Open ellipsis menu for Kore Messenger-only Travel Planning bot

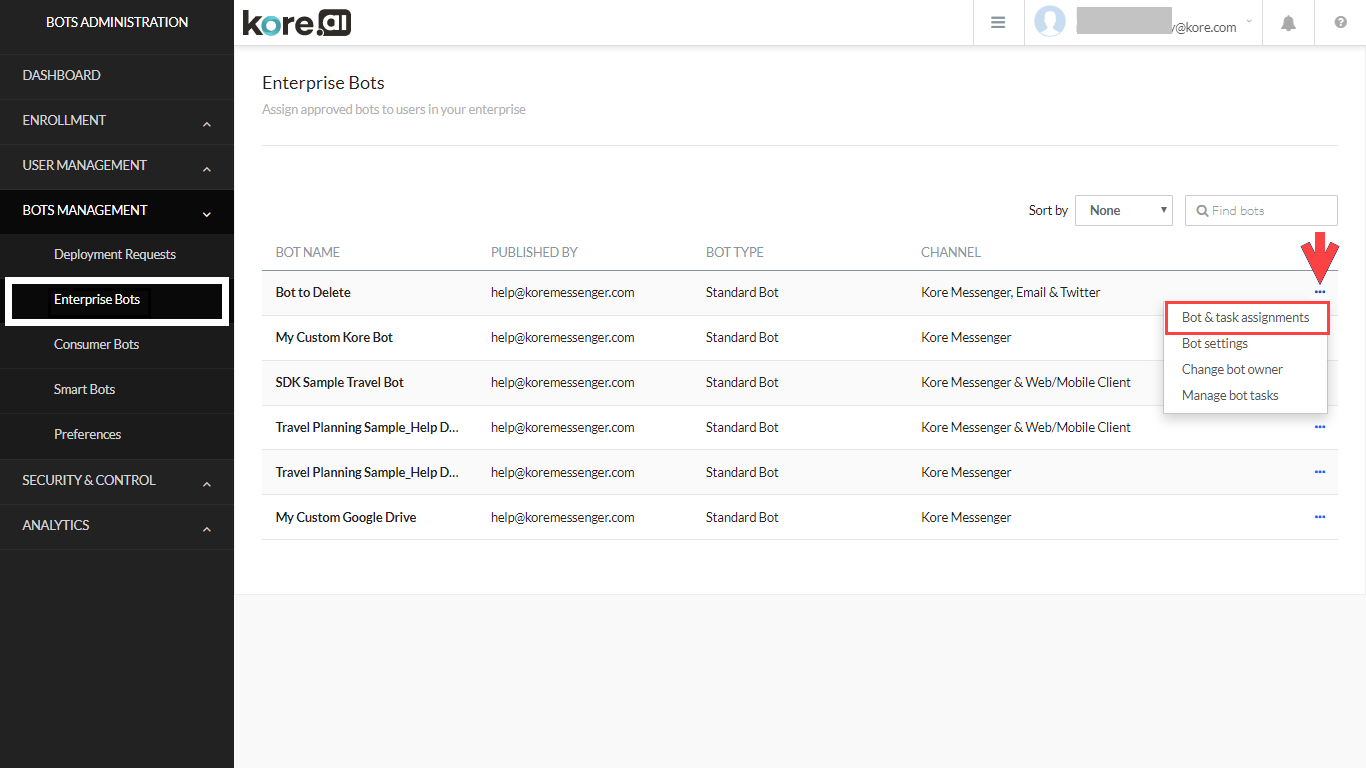[1319, 472]
